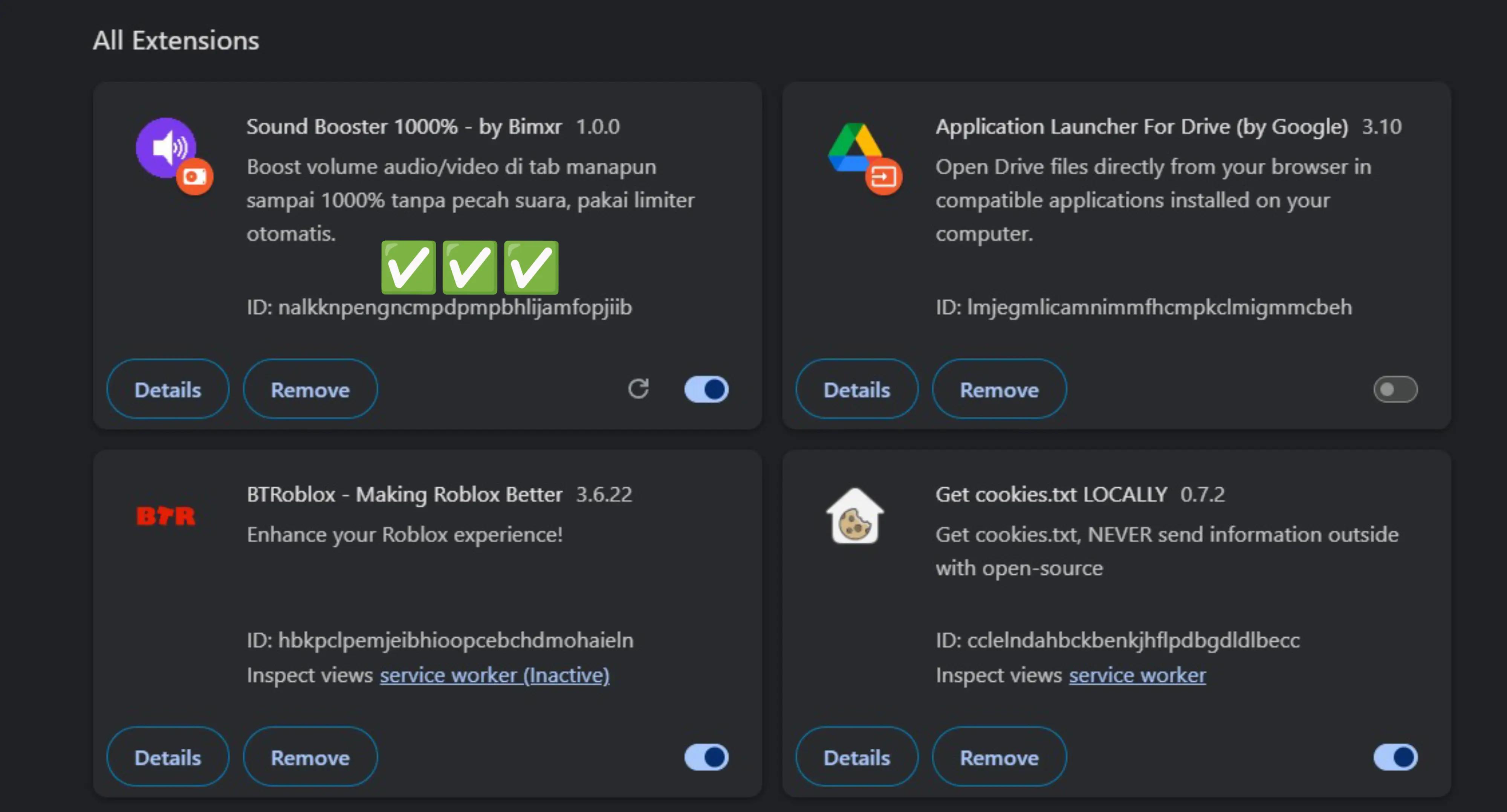This screenshot has height=812, width=1507.
Task: Click the Drive launcher ID lmjegmlicamnimmfhcmpkclmigmmcbeh
Action: pos(1160,307)
